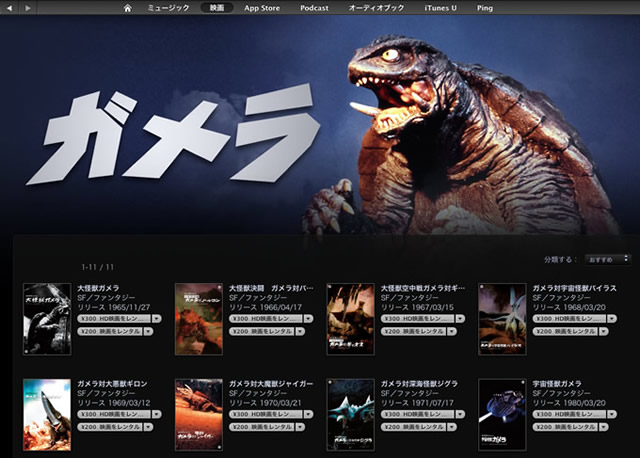
Task: Rent ガメラ対大悪獣ギロン for ¥200
Action: (110, 427)
